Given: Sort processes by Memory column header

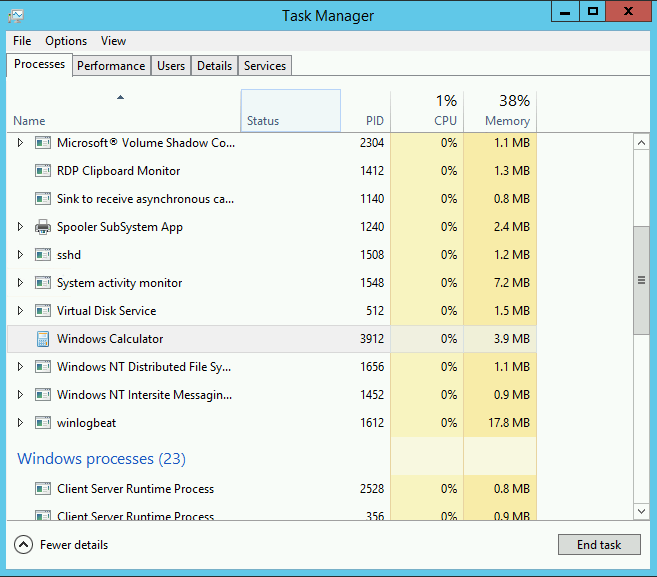Looking at the screenshot, I should pos(500,111).
